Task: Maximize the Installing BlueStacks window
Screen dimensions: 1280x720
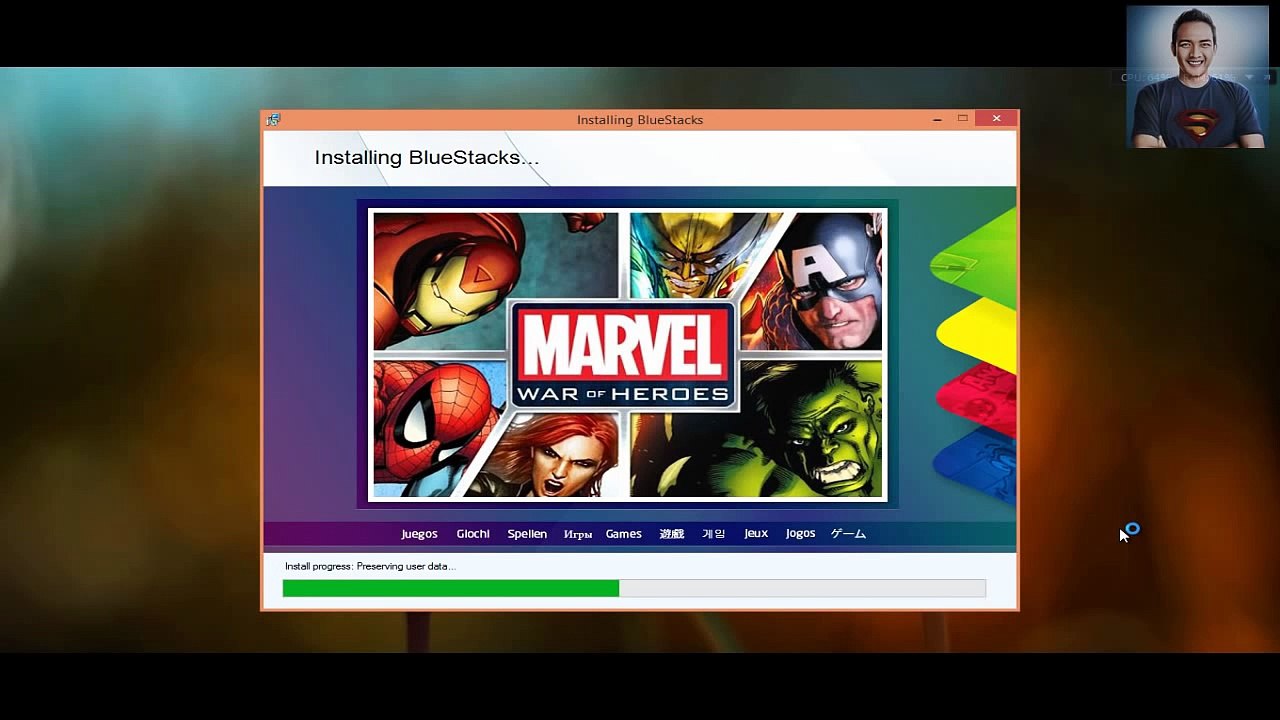Action: 962,118
